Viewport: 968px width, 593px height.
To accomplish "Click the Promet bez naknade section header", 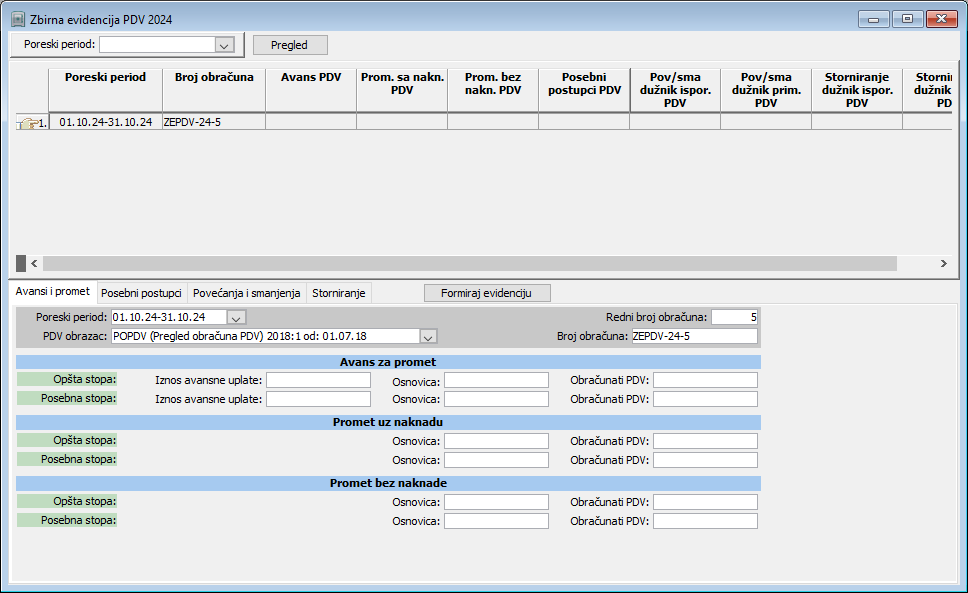I will click(x=388, y=483).
